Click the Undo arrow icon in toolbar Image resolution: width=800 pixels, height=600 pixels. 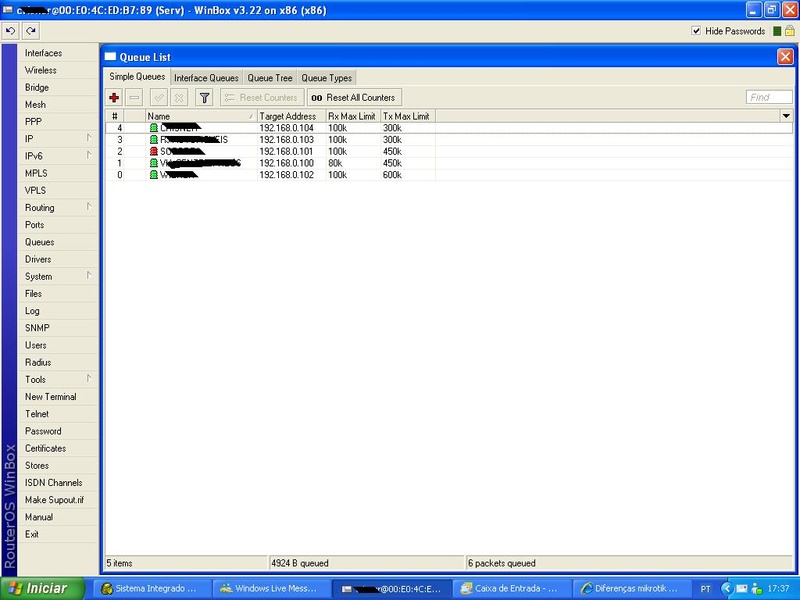pyautogui.click(x=11, y=31)
